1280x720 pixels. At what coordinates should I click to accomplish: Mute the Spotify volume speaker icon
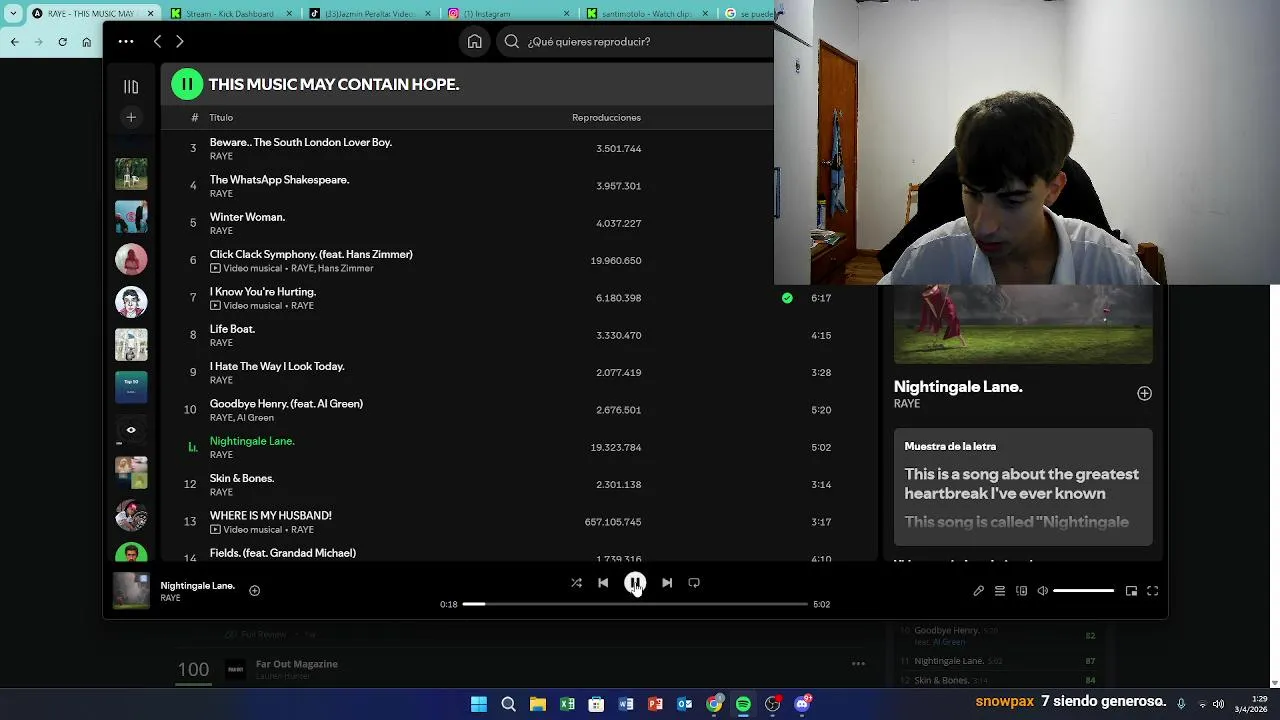click(x=1043, y=591)
